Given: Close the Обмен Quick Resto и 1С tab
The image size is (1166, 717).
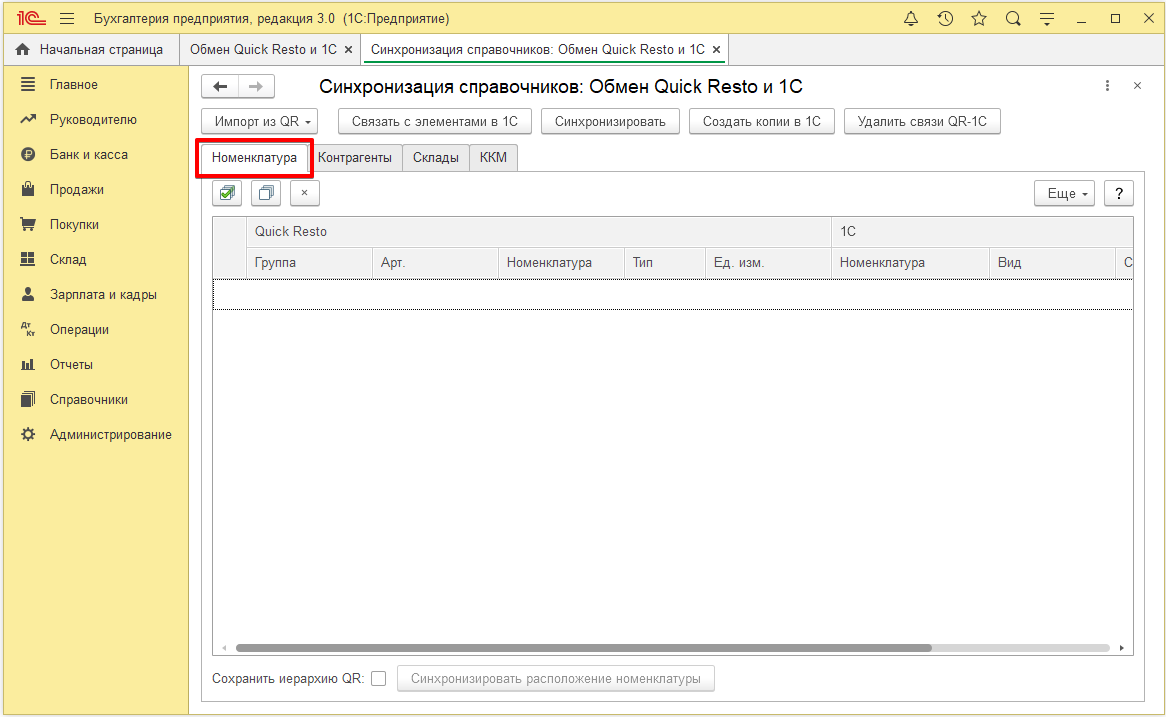Looking at the screenshot, I should point(348,50).
